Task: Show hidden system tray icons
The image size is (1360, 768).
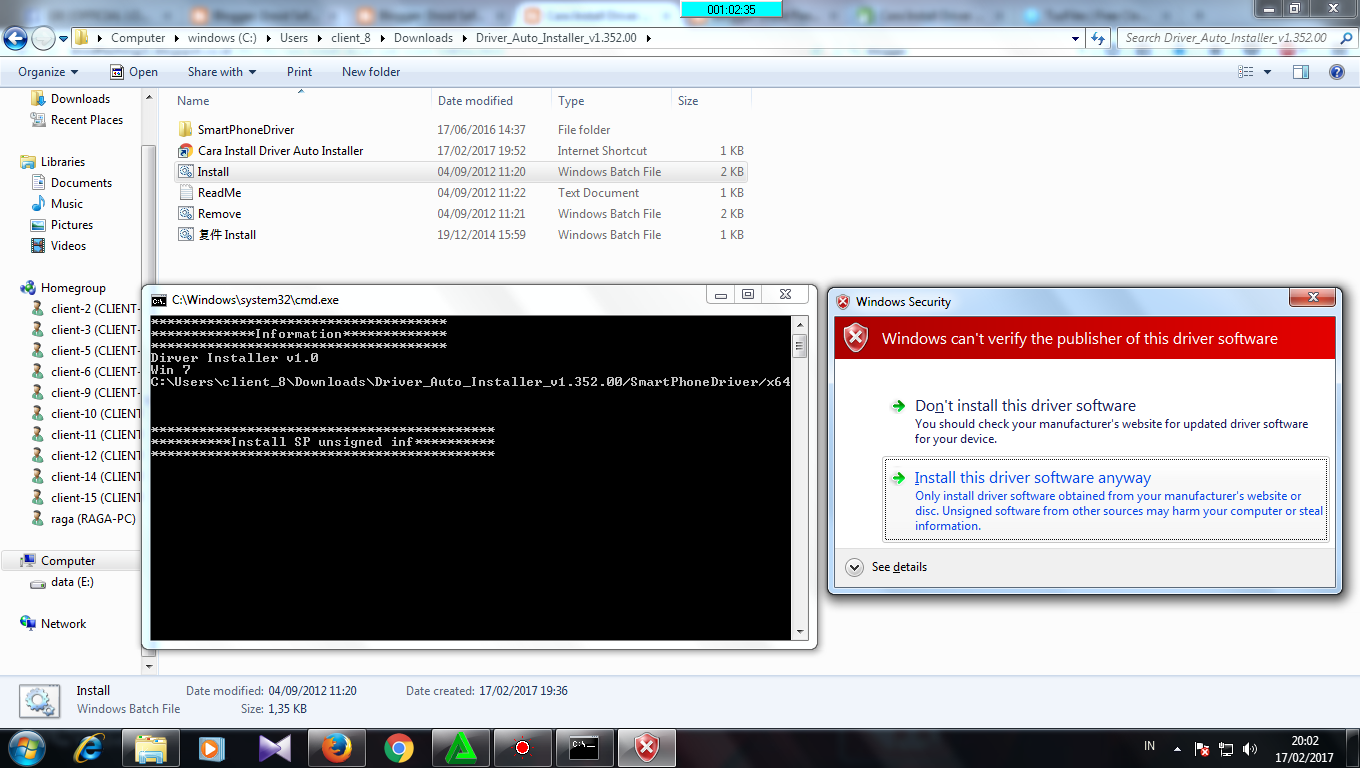Action: point(1176,748)
